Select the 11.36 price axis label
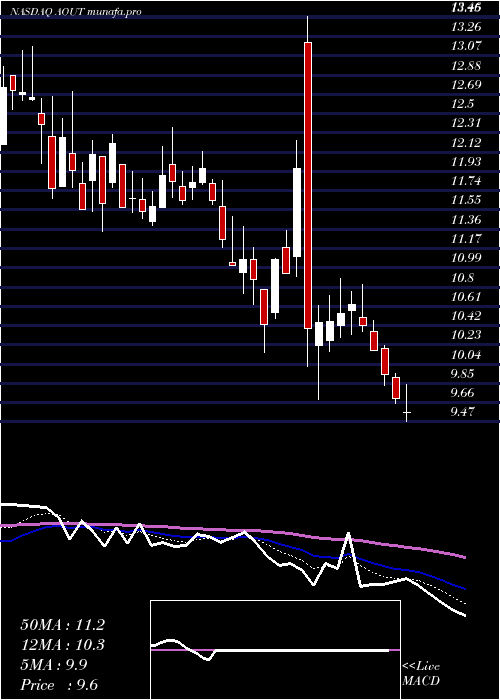The image size is (500, 700). (467, 220)
